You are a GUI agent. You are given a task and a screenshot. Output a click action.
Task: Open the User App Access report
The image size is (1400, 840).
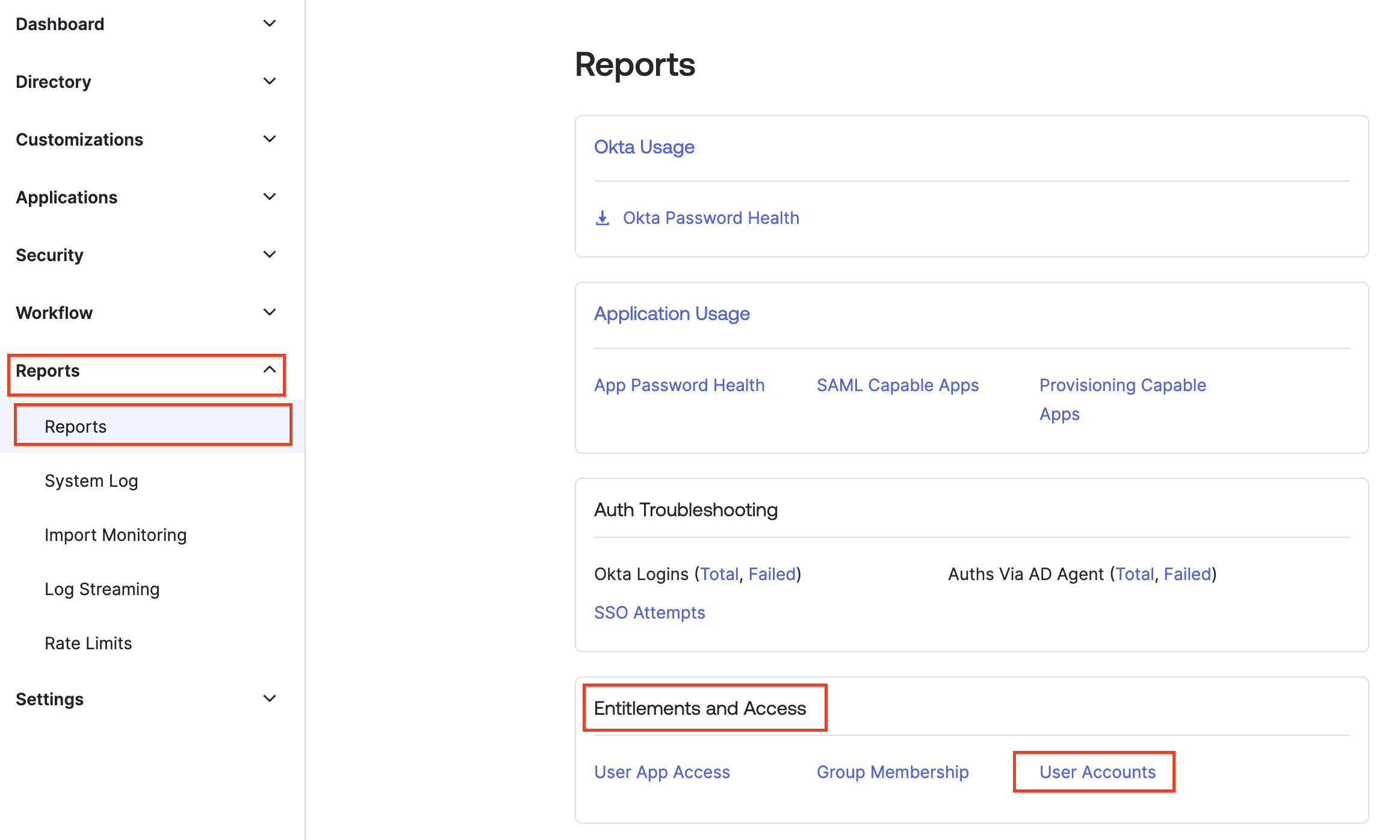662,771
